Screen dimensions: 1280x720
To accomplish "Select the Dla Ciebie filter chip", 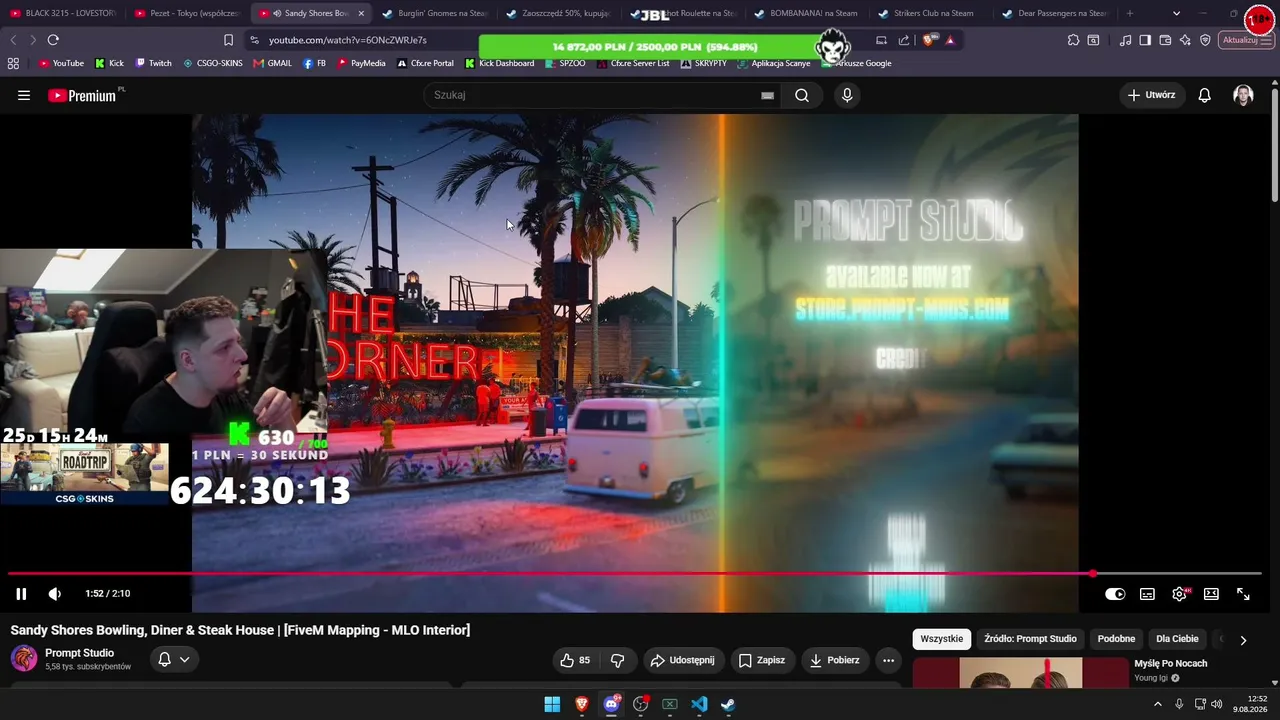I will coord(1177,639).
